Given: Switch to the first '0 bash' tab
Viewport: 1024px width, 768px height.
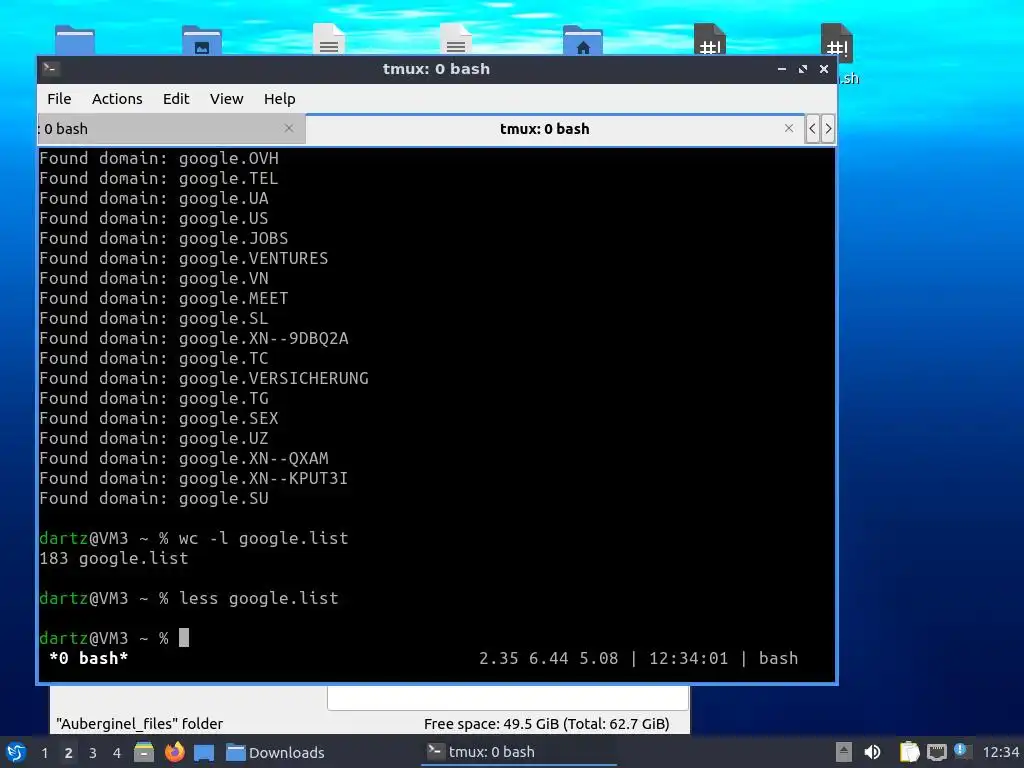Looking at the screenshot, I should pos(170,129).
